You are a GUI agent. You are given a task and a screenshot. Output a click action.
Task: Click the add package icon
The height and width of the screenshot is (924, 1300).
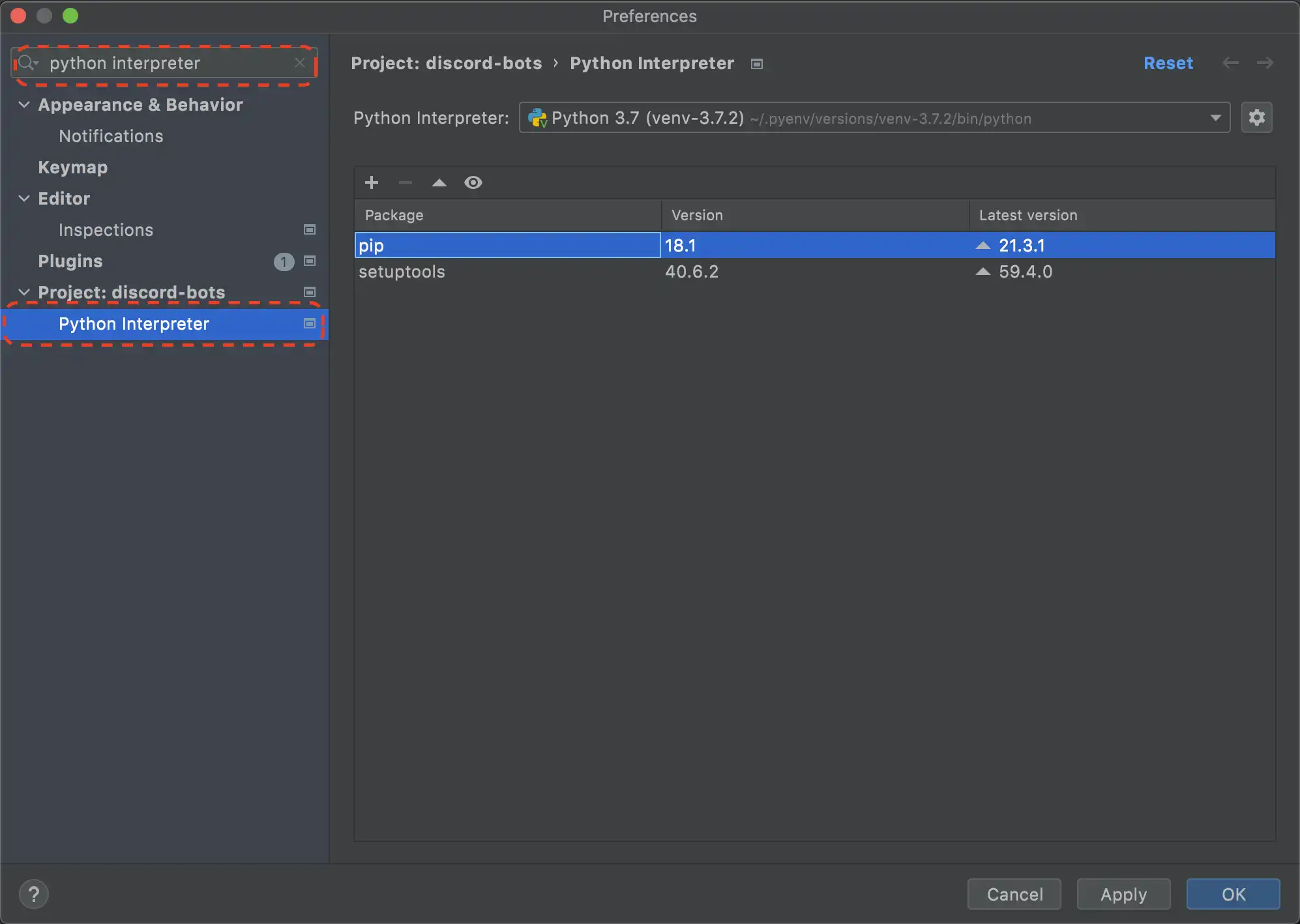point(371,182)
